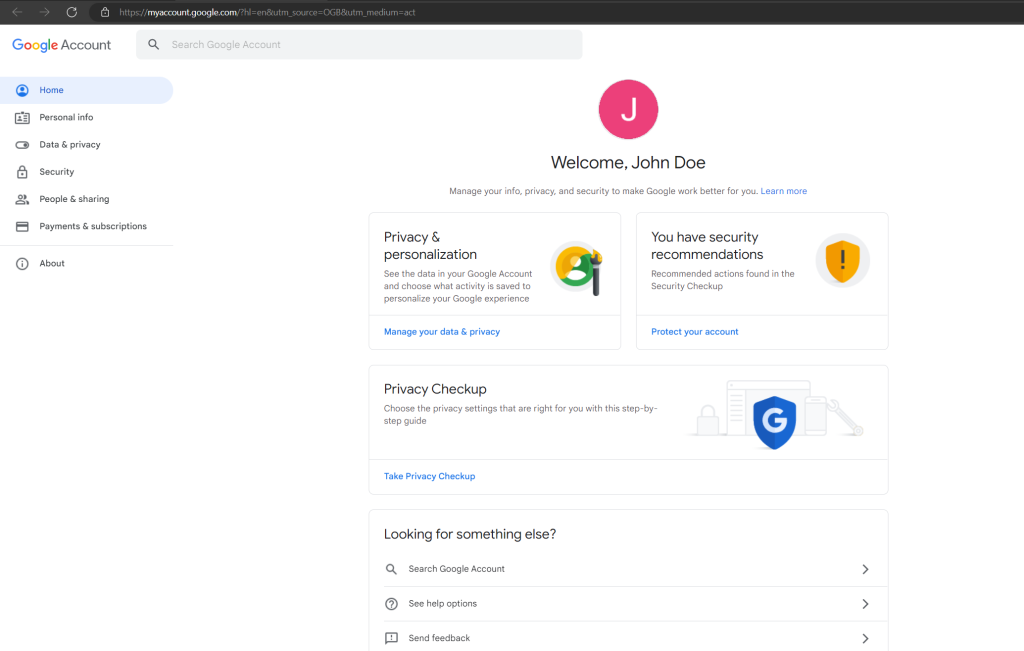This screenshot has height=651, width=1024.
Task: Click Protect your account link
Action: pyautogui.click(x=694, y=332)
